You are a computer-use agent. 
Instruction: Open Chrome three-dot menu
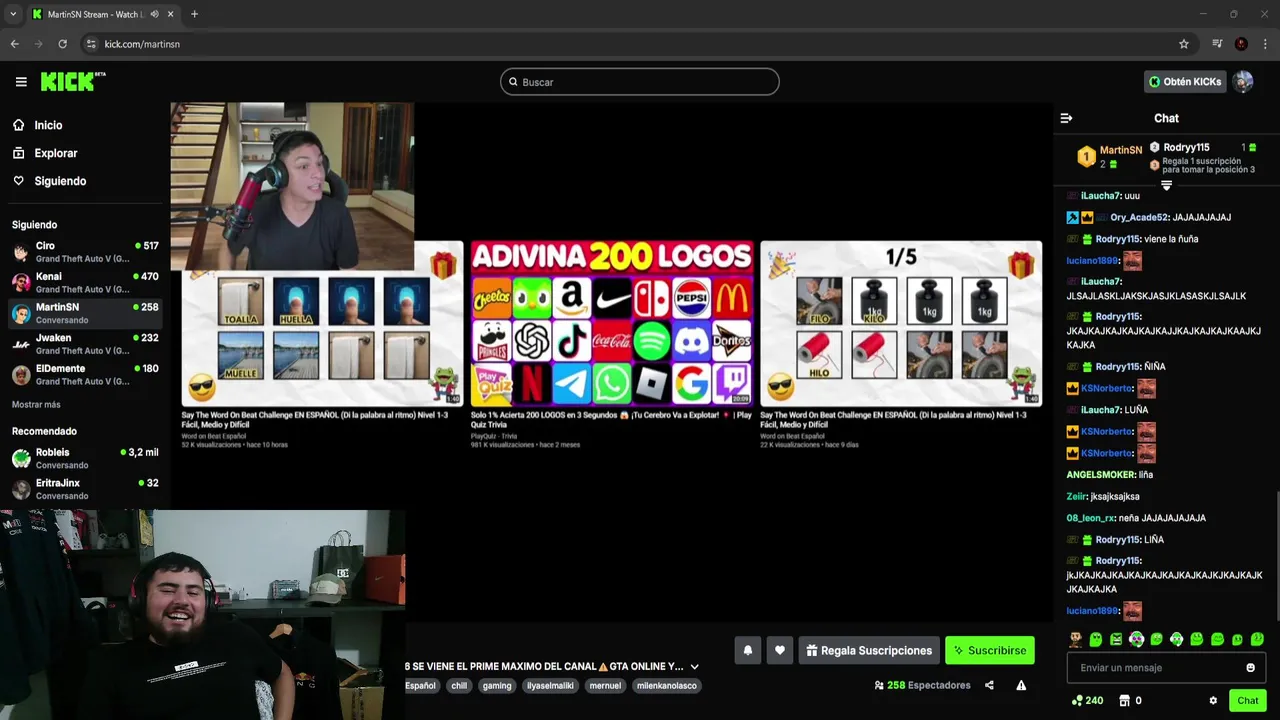pos(1265,44)
